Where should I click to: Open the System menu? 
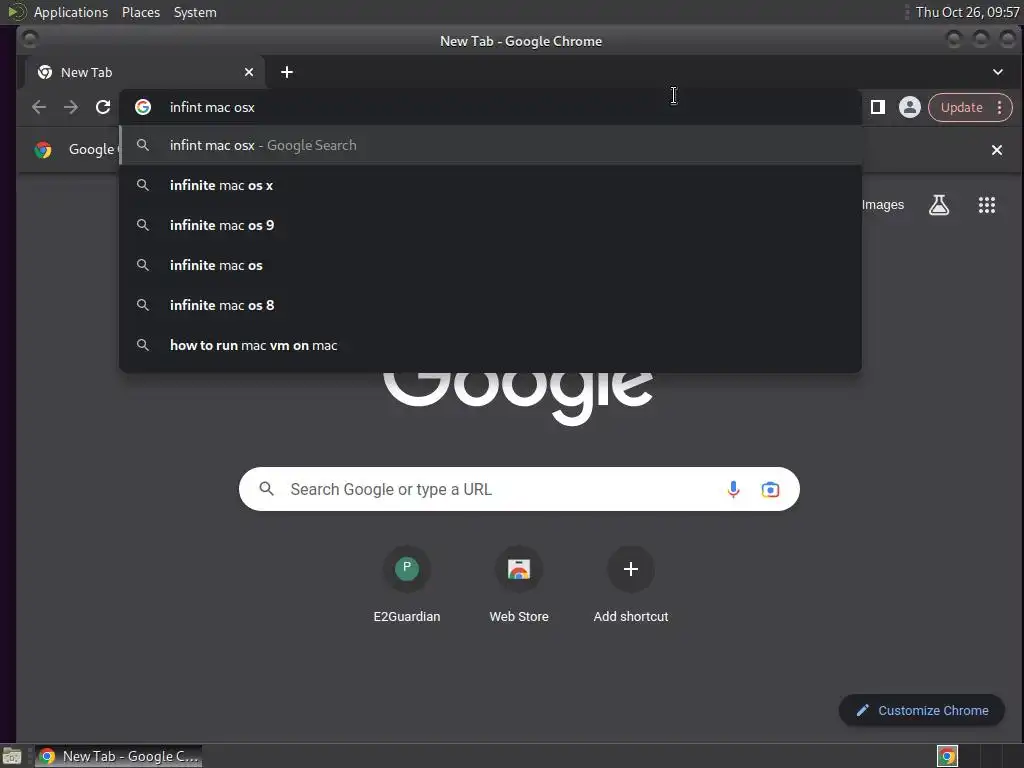[195, 12]
